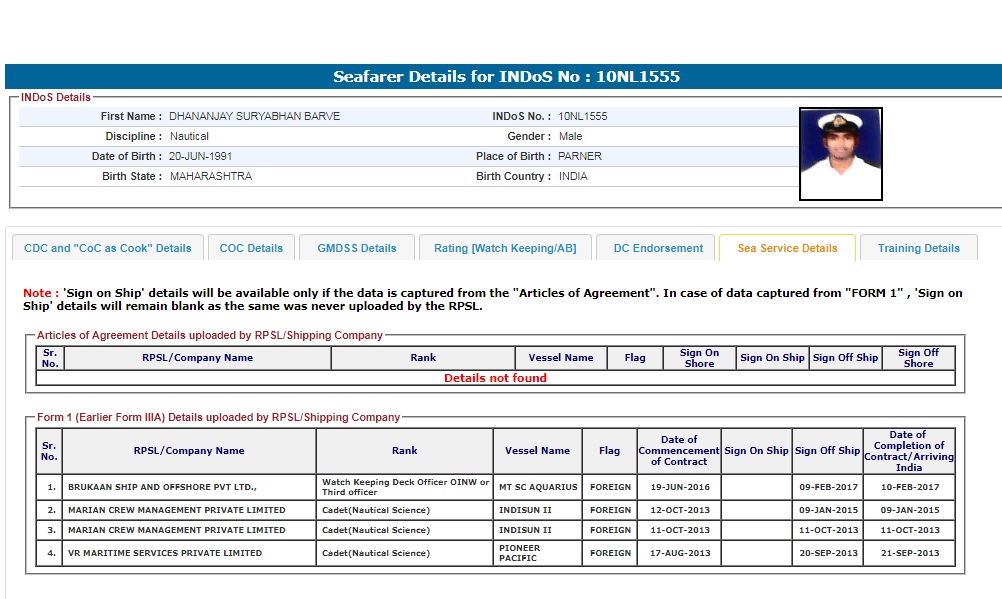Click the Date of Commencement of Contract header

679,451
